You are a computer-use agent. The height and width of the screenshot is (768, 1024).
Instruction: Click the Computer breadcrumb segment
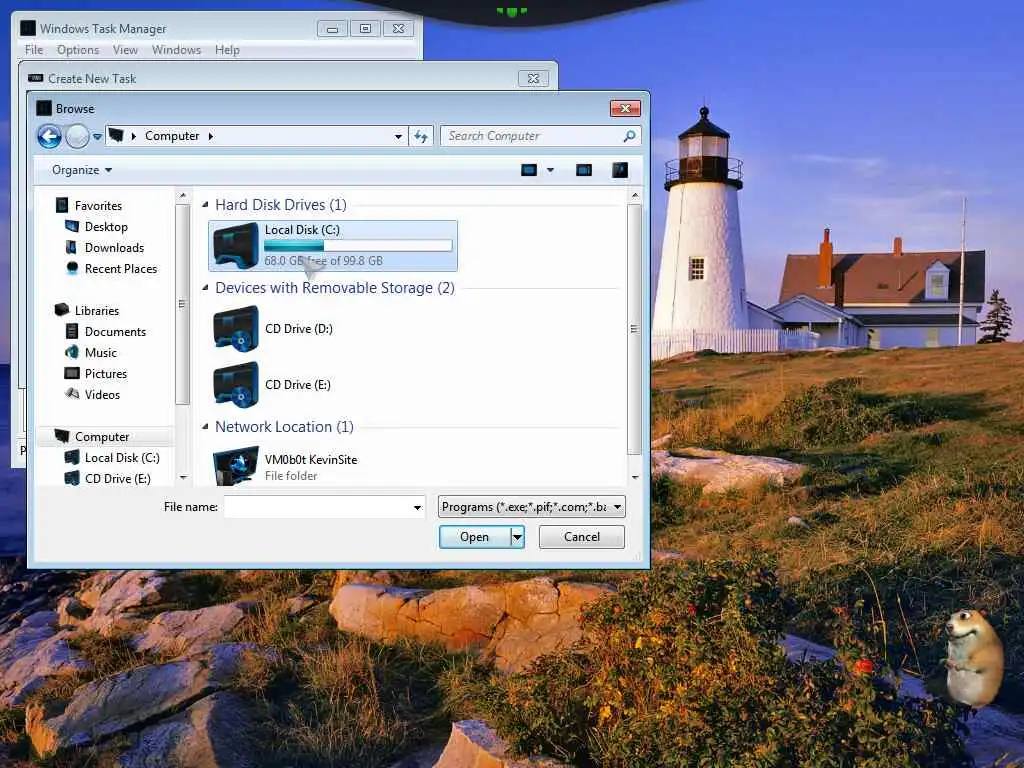click(x=172, y=136)
